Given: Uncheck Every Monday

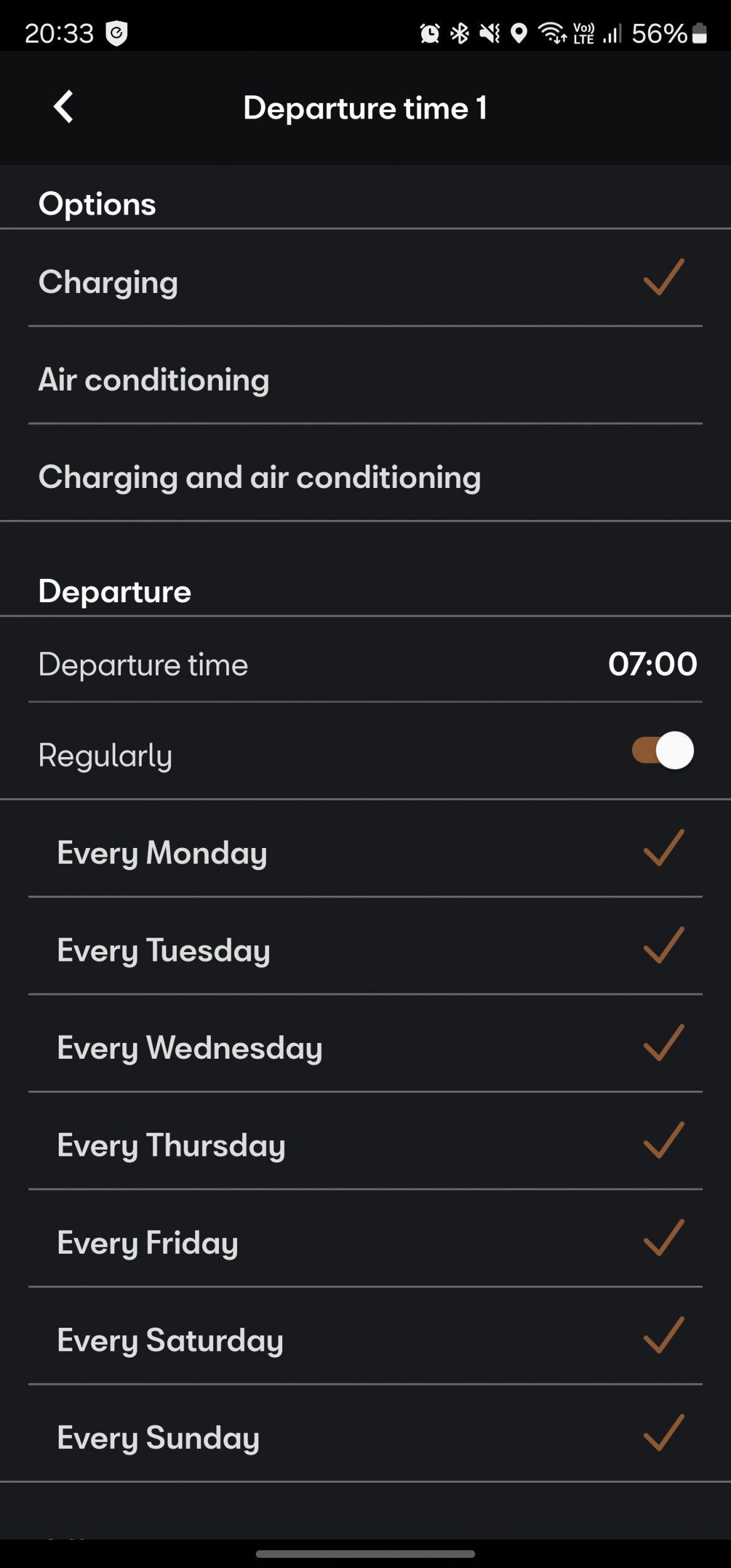Looking at the screenshot, I should point(663,848).
